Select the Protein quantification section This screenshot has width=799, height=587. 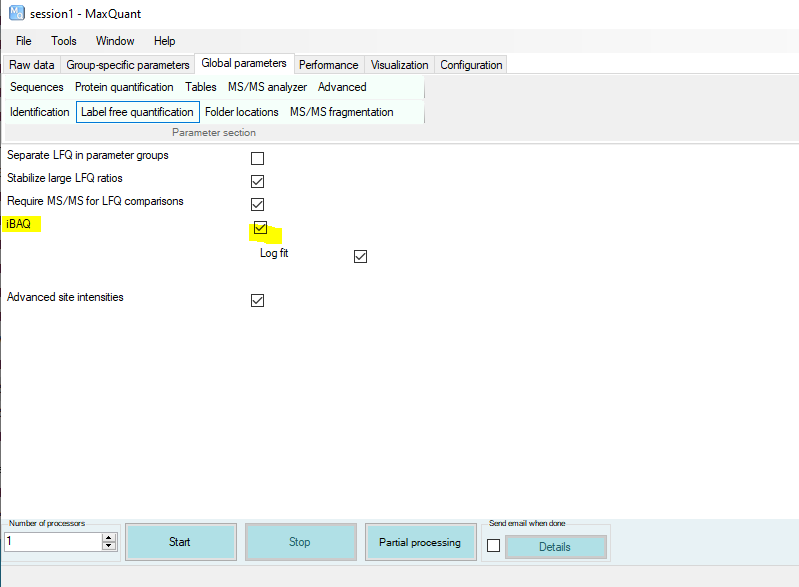pos(124,87)
